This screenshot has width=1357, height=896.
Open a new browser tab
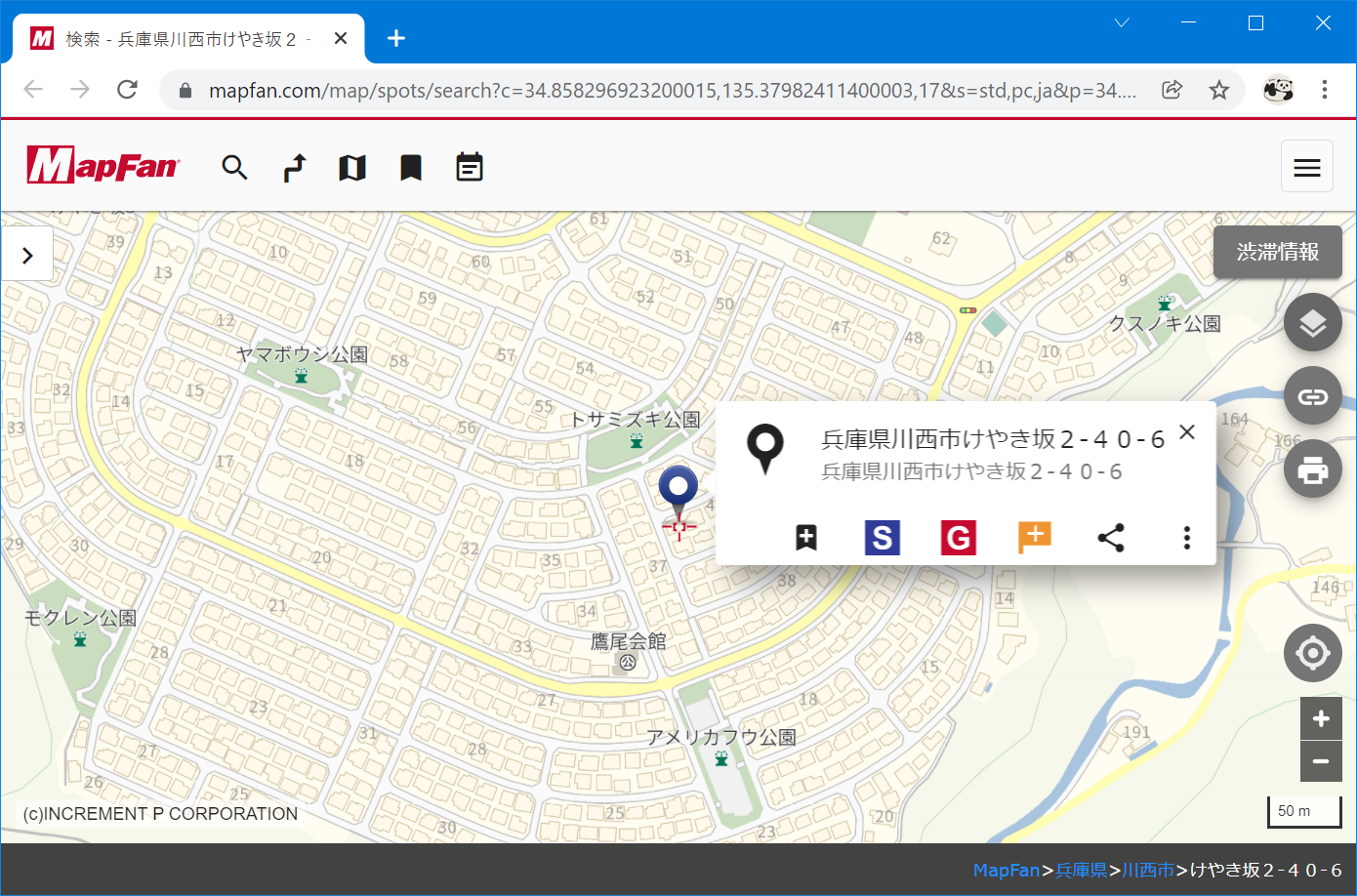[395, 38]
